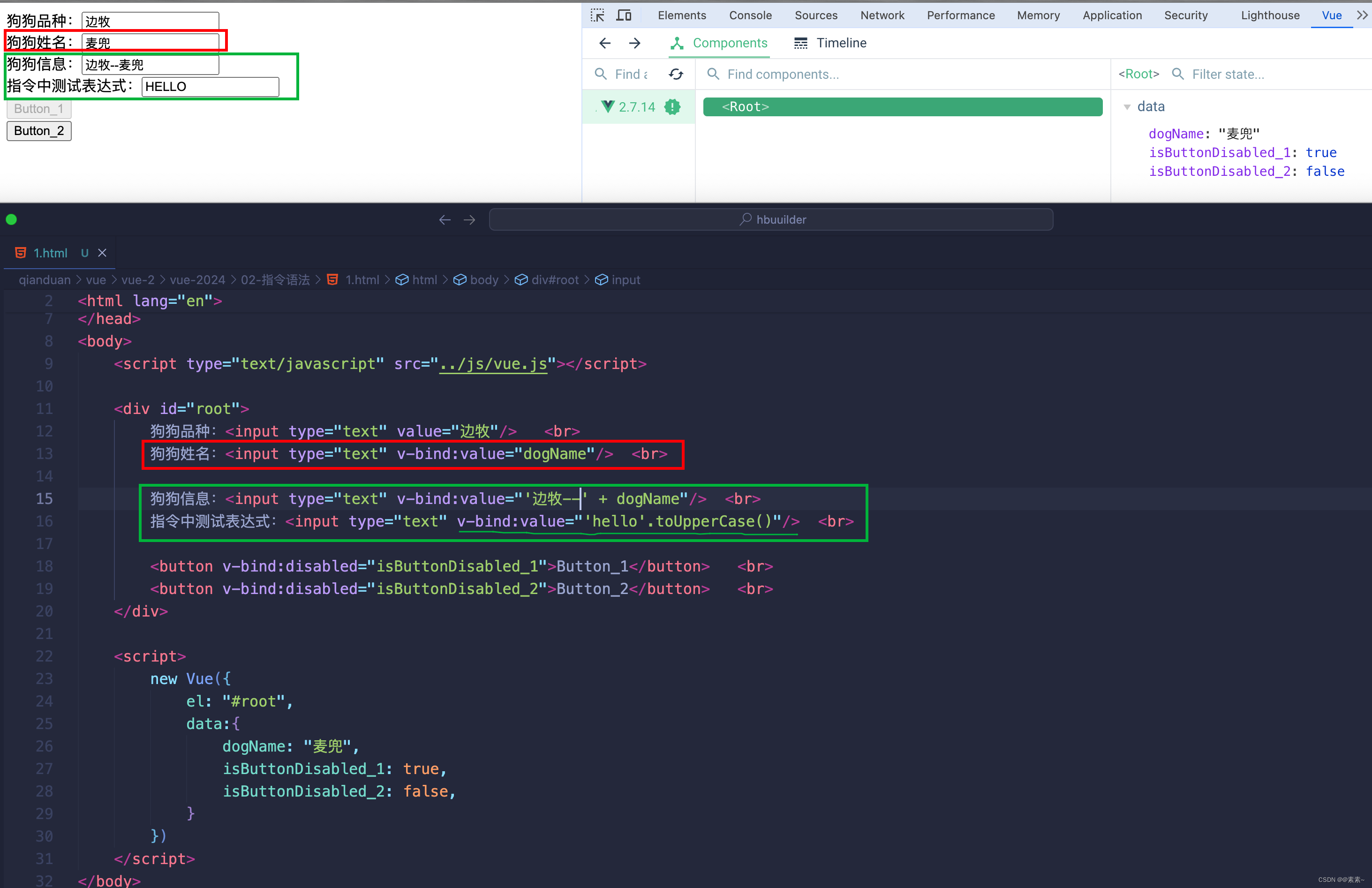Click line number 15 in the gutter
This screenshot has height=888, width=1372.
pyautogui.click(x=45, y=499)
